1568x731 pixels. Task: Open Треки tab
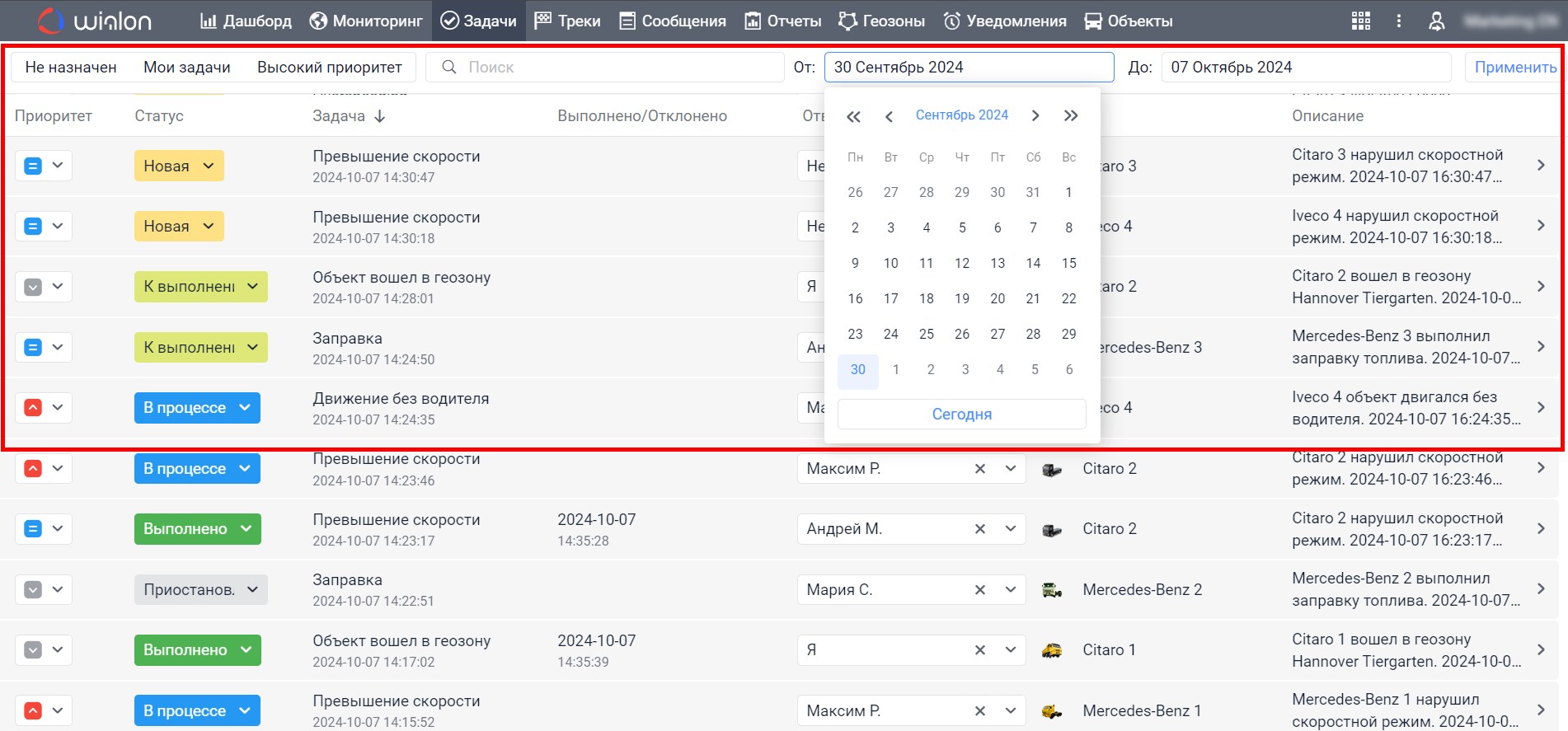coord(567,21)
